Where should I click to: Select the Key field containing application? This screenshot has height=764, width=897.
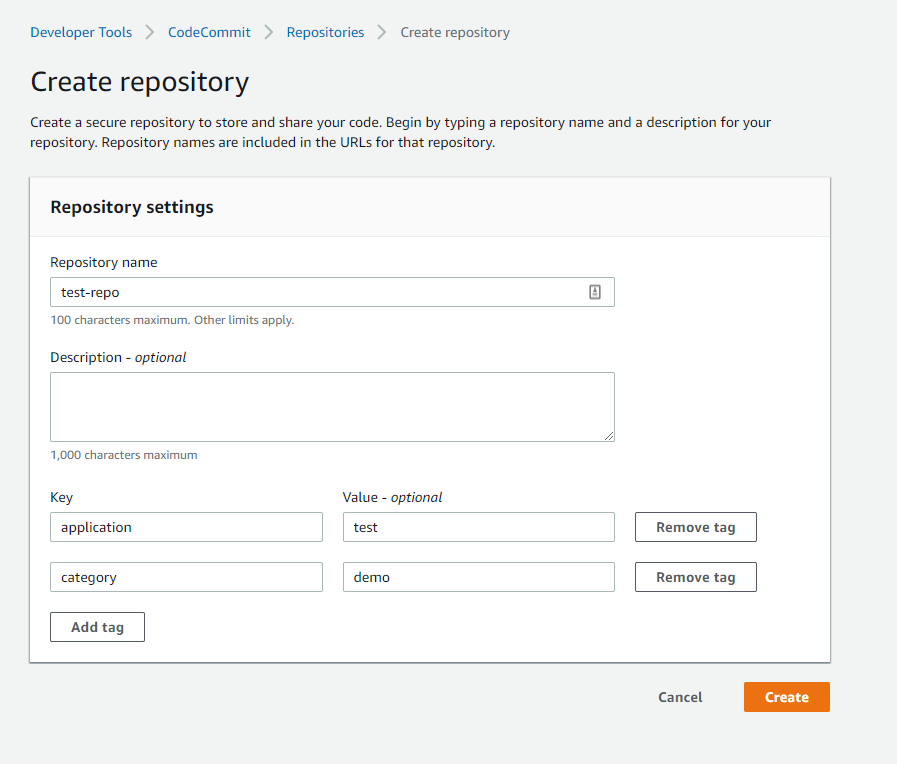click(x=186, y=527)
